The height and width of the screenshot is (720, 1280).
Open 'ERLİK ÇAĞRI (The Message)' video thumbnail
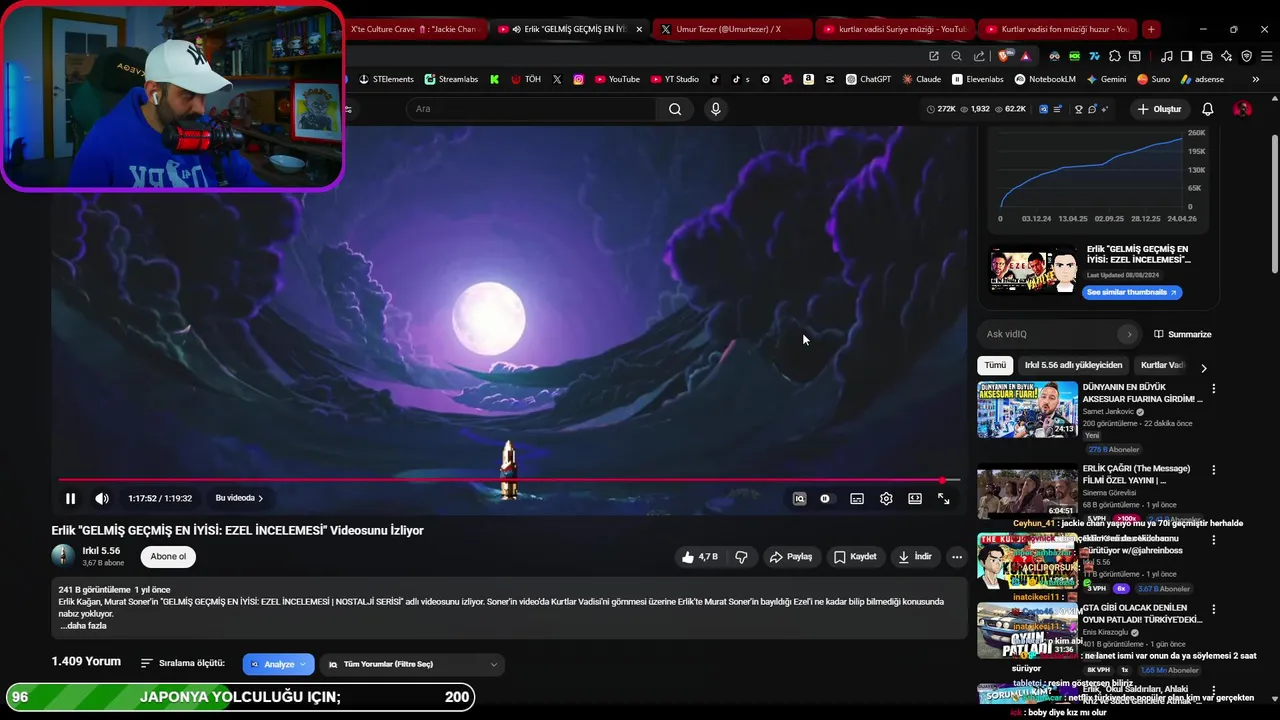(1027, 492)
